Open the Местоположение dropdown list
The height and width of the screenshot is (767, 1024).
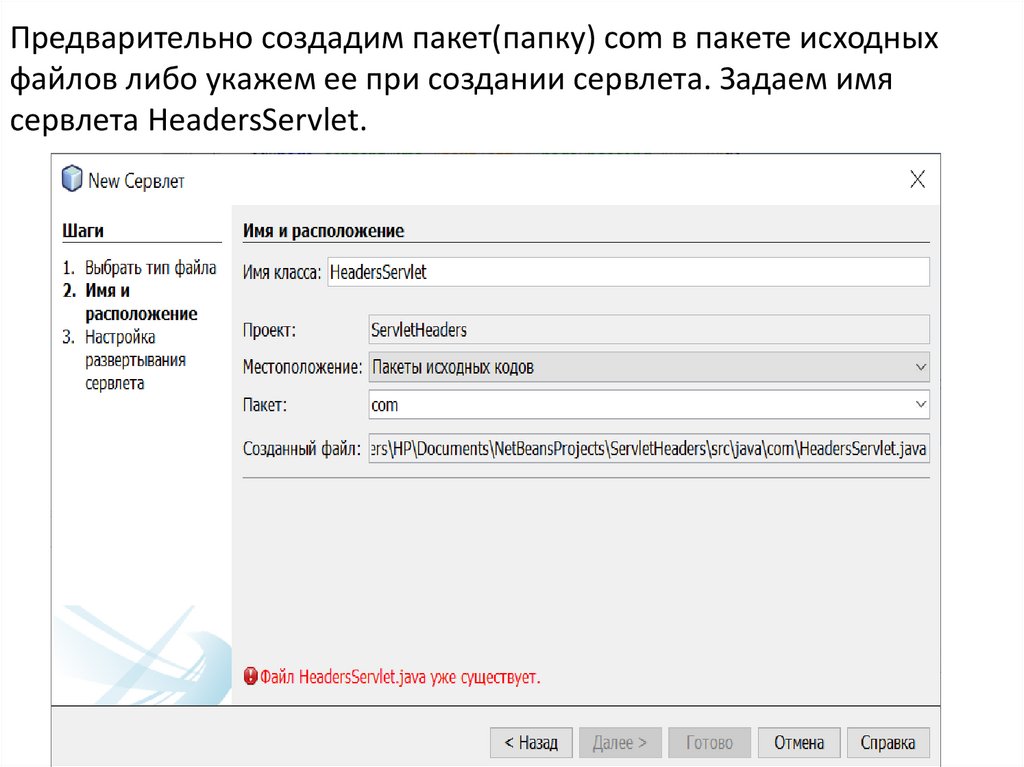click(921, 367)
